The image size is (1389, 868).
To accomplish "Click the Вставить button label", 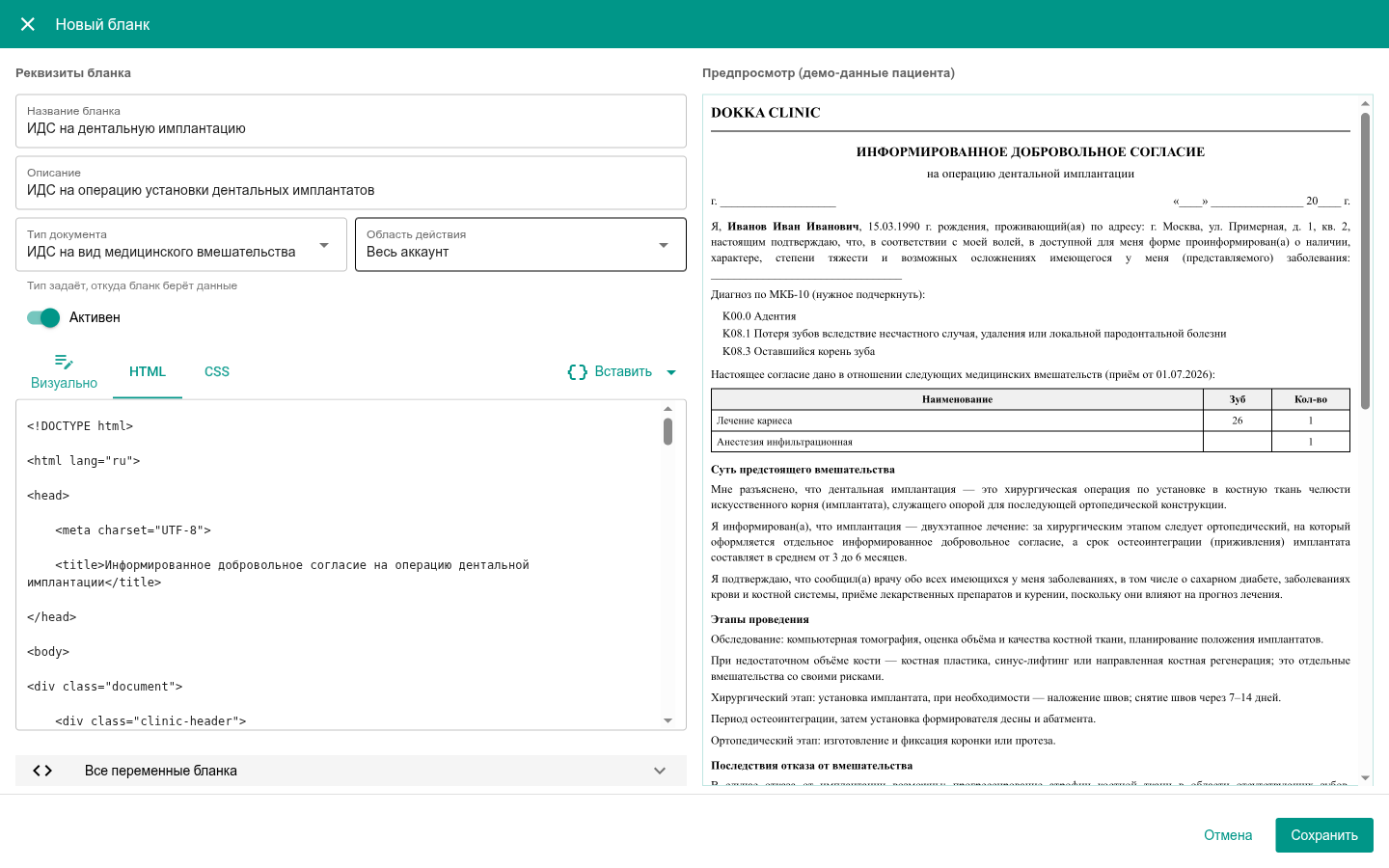I will click(623, 371).
